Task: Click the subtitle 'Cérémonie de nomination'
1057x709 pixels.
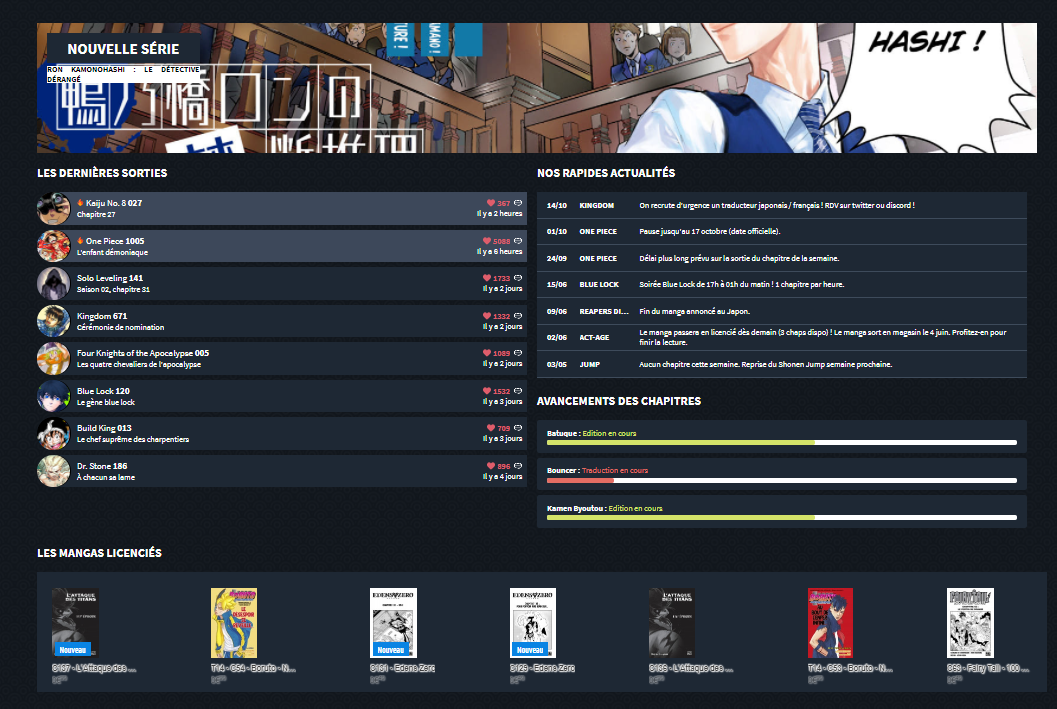Action: click(x=121, y=328)
